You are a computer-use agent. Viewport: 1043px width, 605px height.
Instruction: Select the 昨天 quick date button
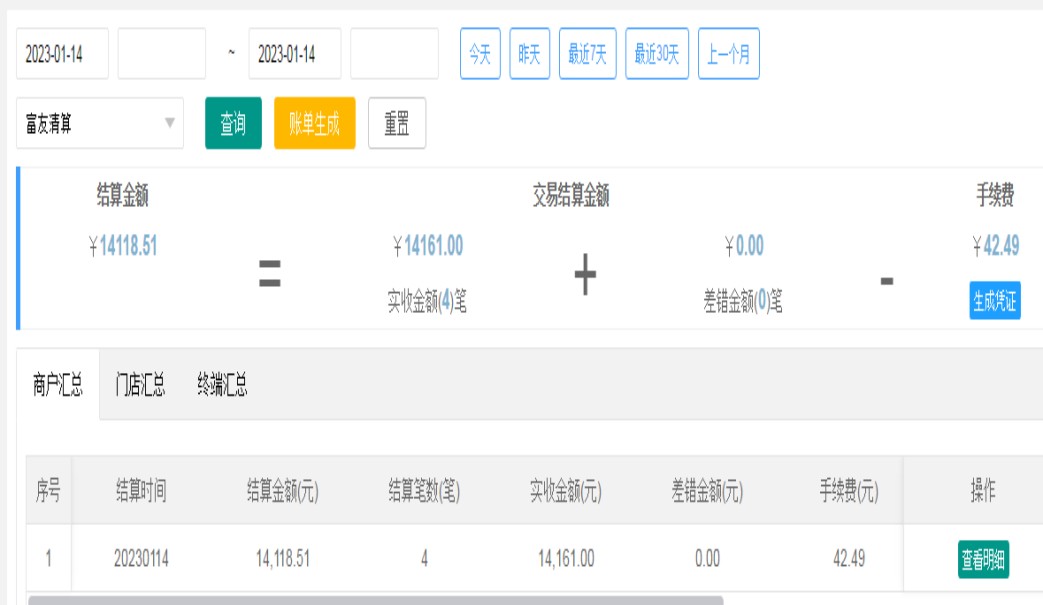[529, 54]
